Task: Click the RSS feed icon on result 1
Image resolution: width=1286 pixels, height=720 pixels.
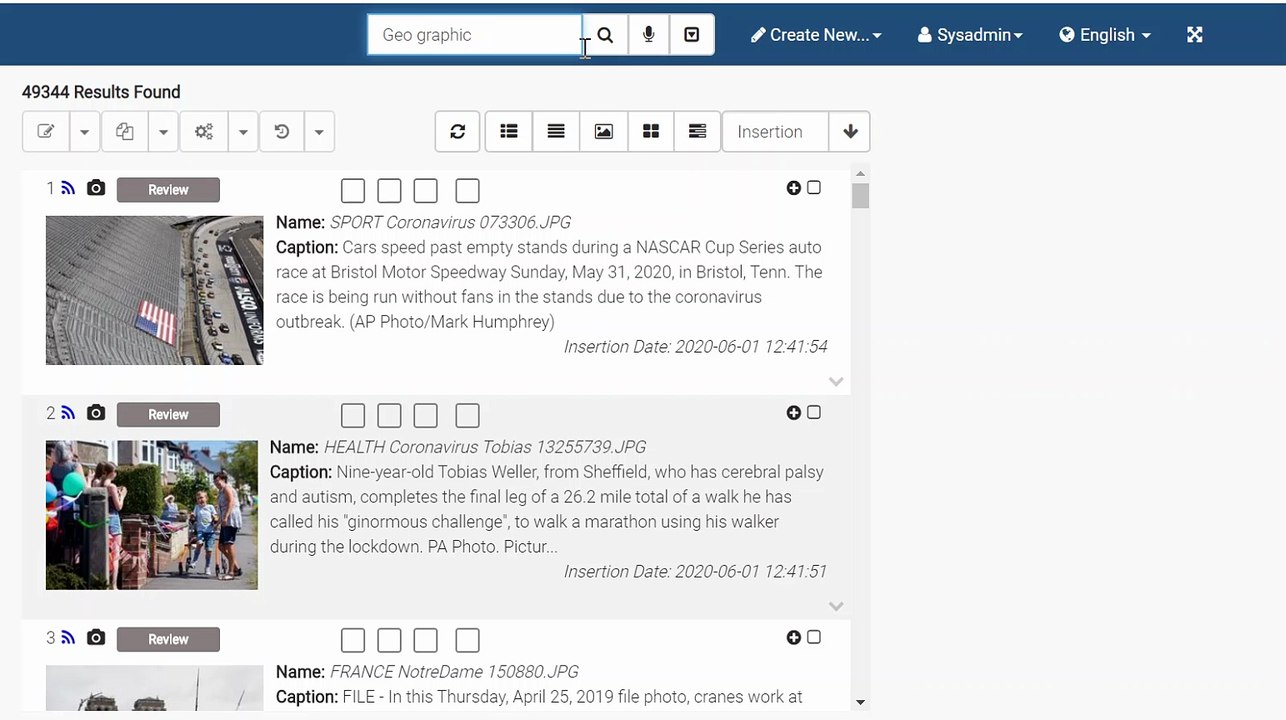Action: point(68,188)
